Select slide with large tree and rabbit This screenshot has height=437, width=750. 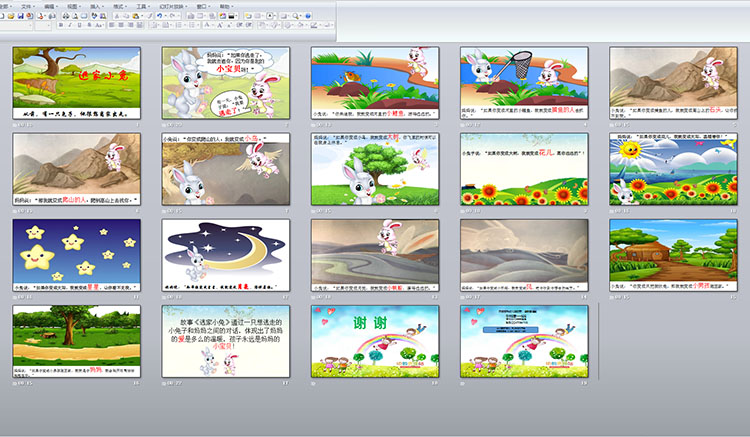coord(375,169)
